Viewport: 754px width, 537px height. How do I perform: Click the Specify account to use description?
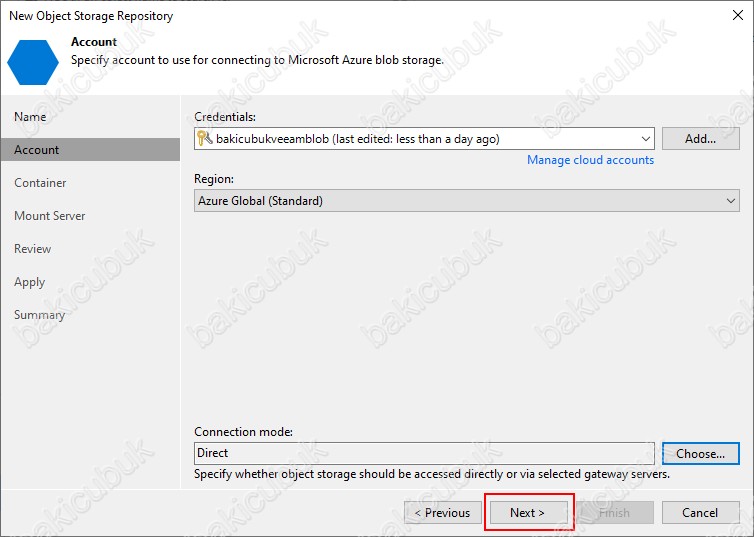pyautogui.click(x=257, y=61)
